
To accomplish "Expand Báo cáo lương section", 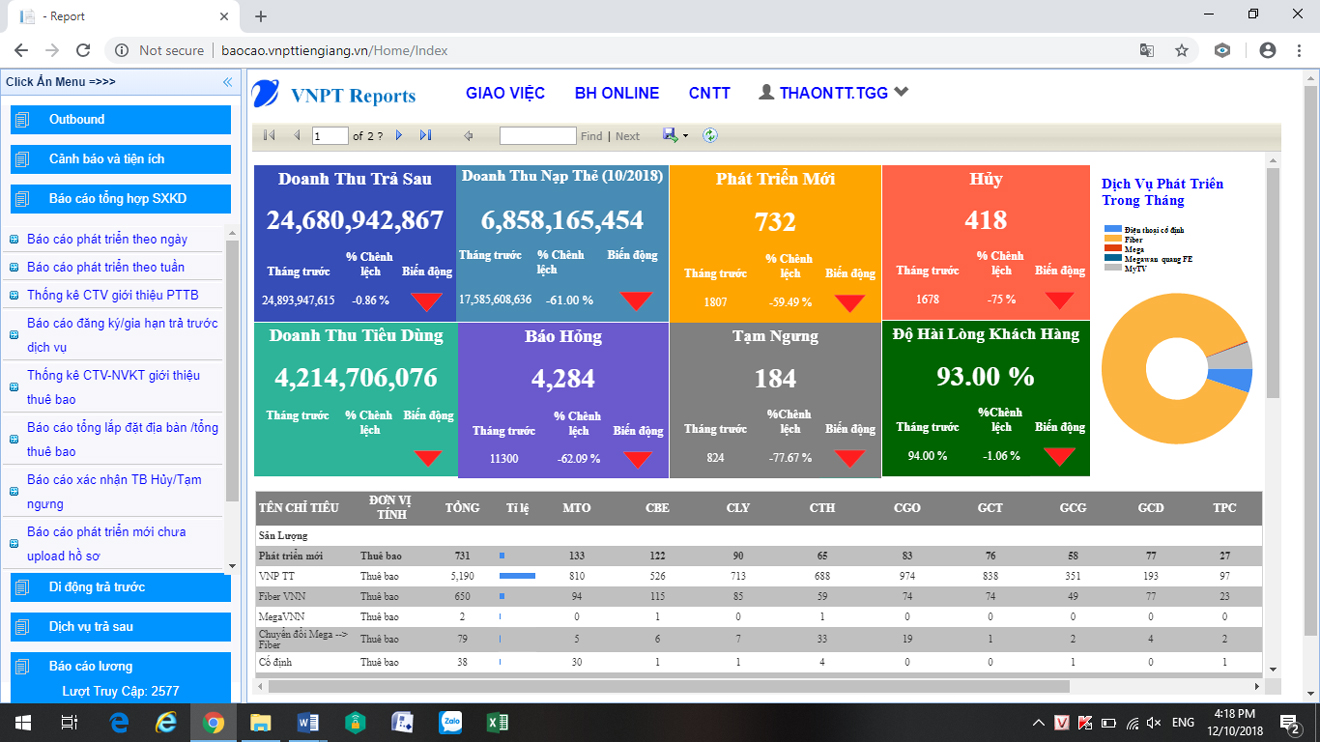I will [x=120, y=666].
